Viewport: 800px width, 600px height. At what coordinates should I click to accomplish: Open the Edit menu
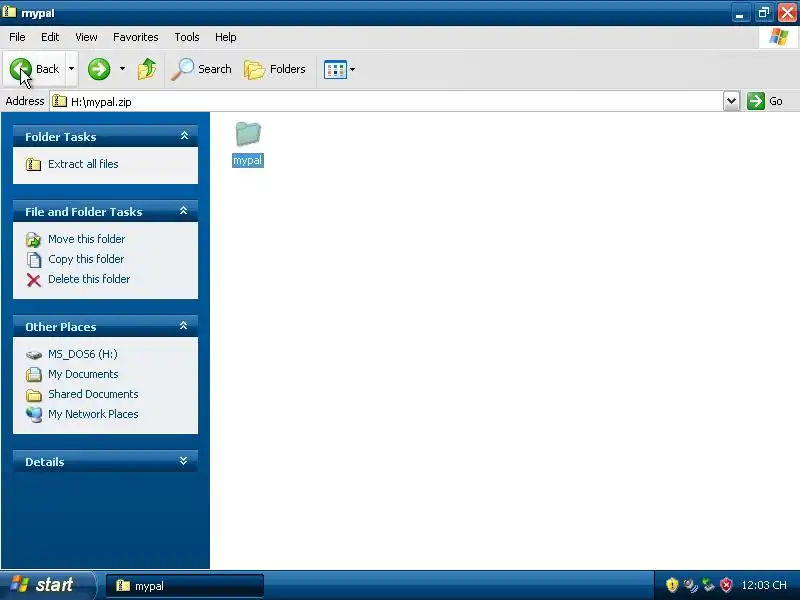coord(50,37)
